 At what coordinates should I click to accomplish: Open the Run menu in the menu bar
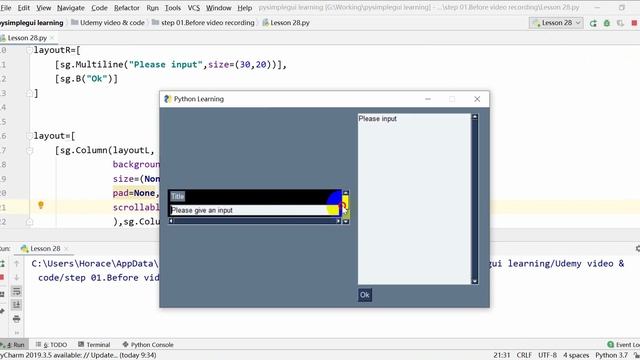[x=152, y=8]
